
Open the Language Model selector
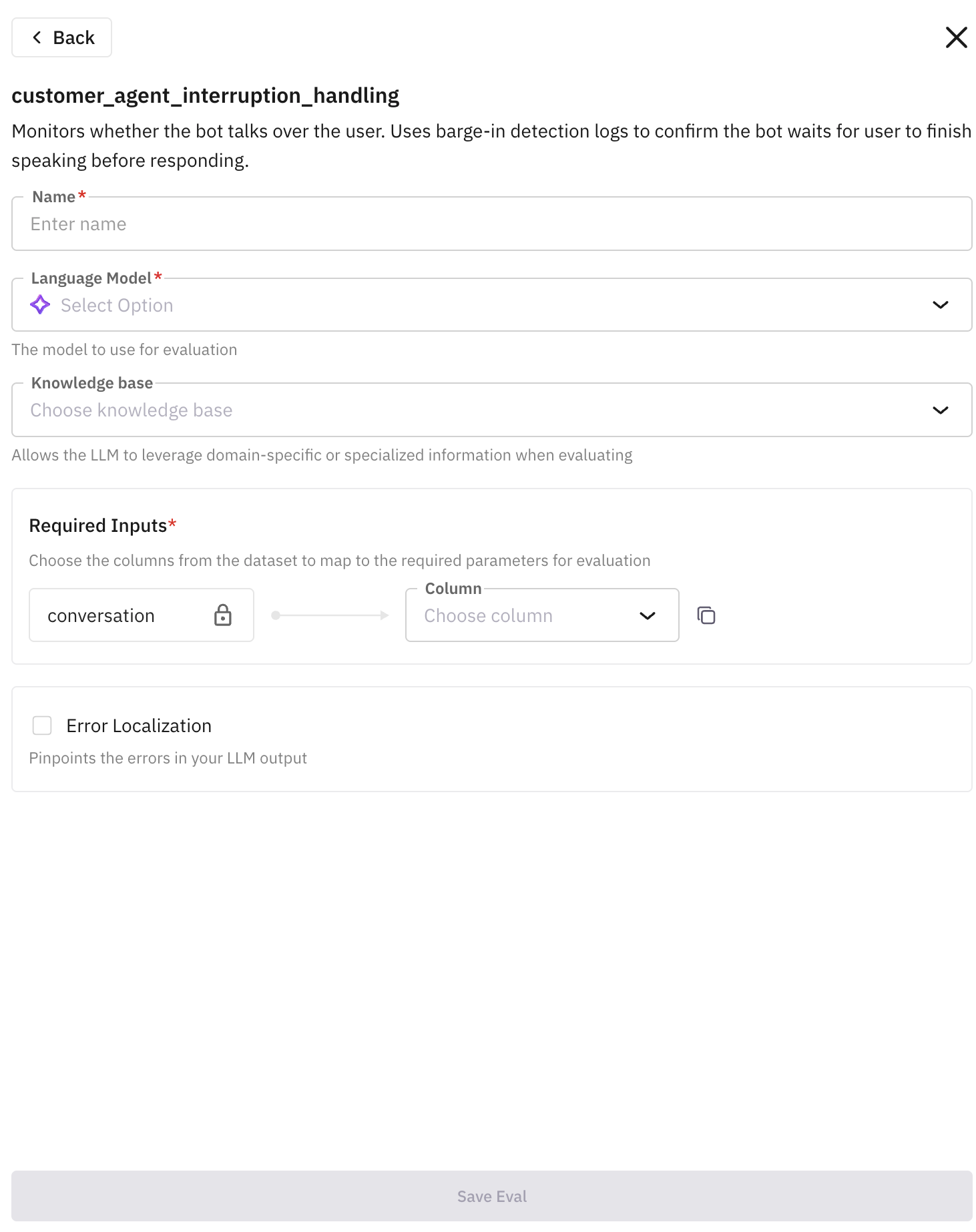(x=467, y=305)
